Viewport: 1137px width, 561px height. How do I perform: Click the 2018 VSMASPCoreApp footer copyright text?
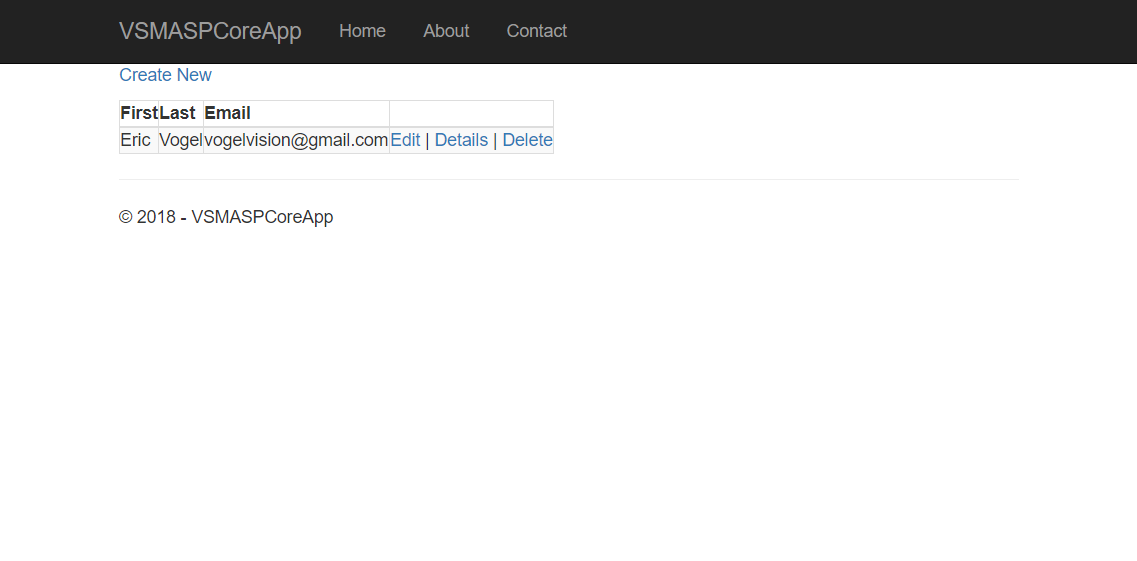click(x=226, y=217)
